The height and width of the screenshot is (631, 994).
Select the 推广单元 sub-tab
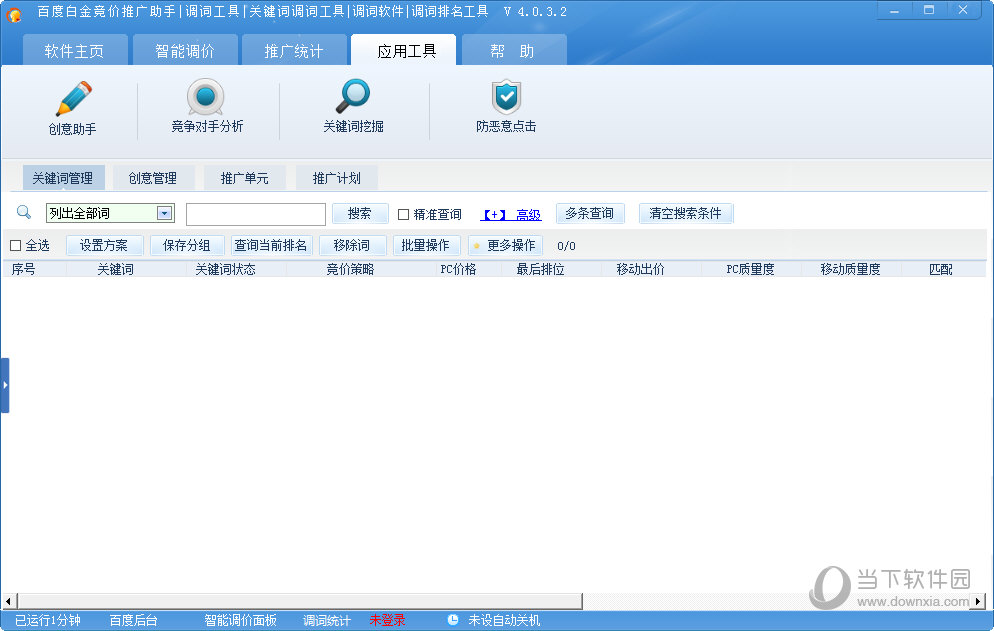point(245,178)
